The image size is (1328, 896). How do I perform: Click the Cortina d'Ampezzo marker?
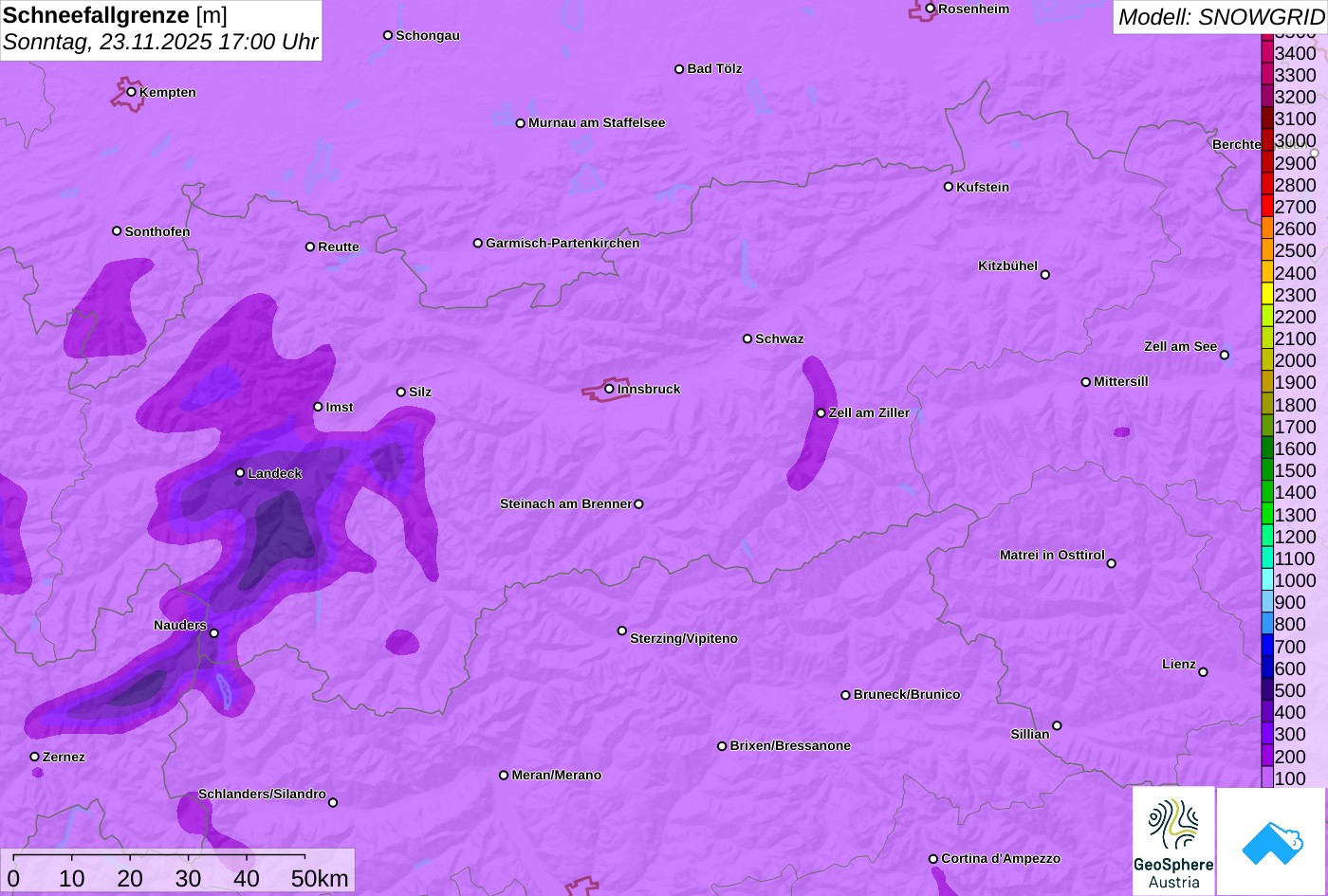(933, 859)
